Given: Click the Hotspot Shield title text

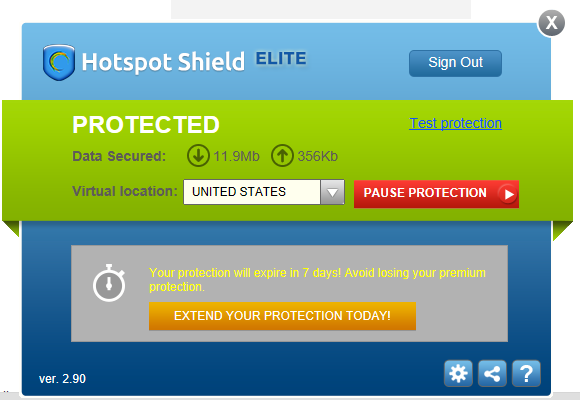Looking at the screenshot, I should pyautogui.click(x=163, y=62).
